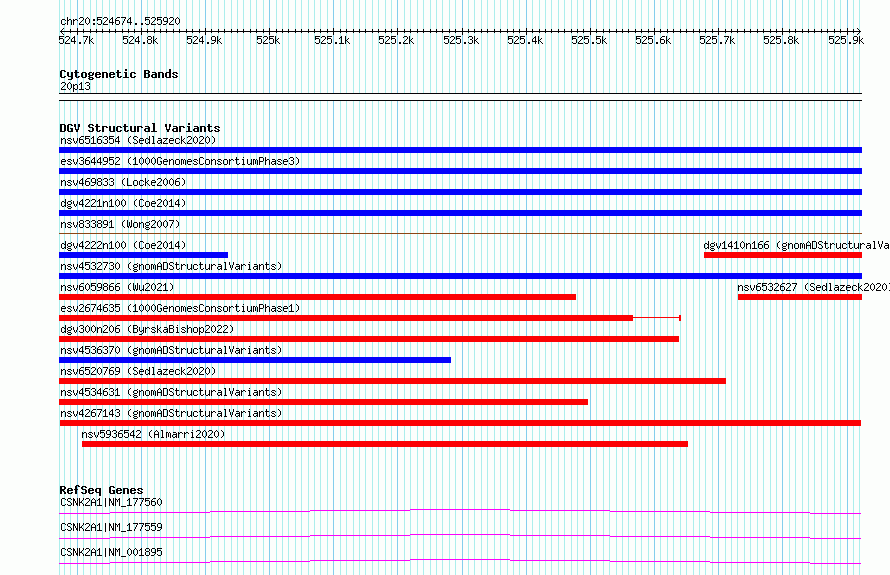Open the nsv4267143 (gnomADStructuralVariants) variant

click(x=171, y=413)
